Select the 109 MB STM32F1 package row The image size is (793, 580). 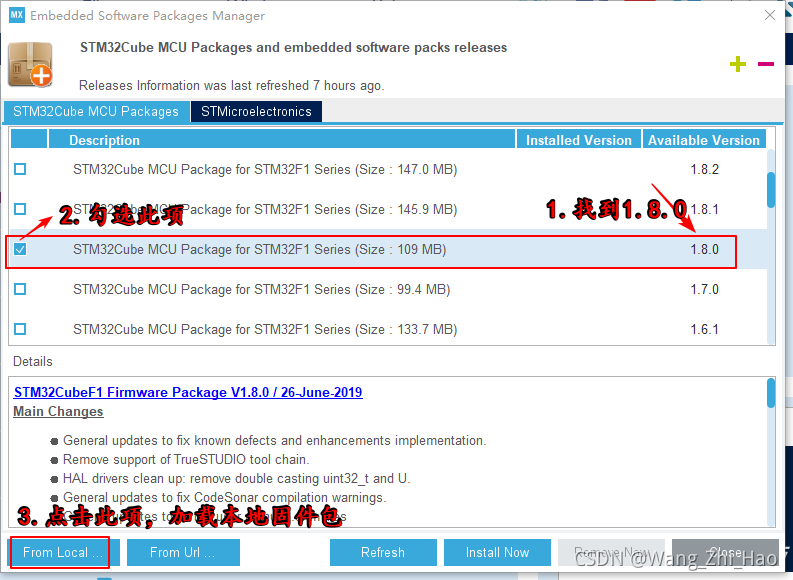pos(388,249)
